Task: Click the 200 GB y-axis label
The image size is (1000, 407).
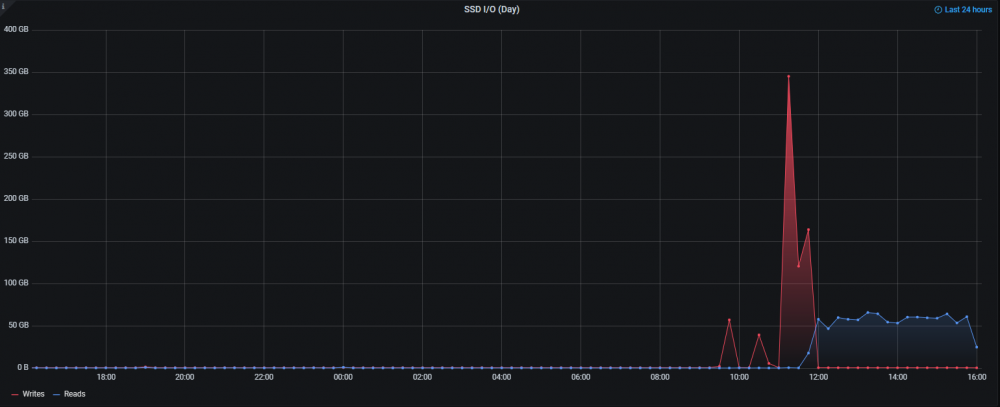Action: 16,199
